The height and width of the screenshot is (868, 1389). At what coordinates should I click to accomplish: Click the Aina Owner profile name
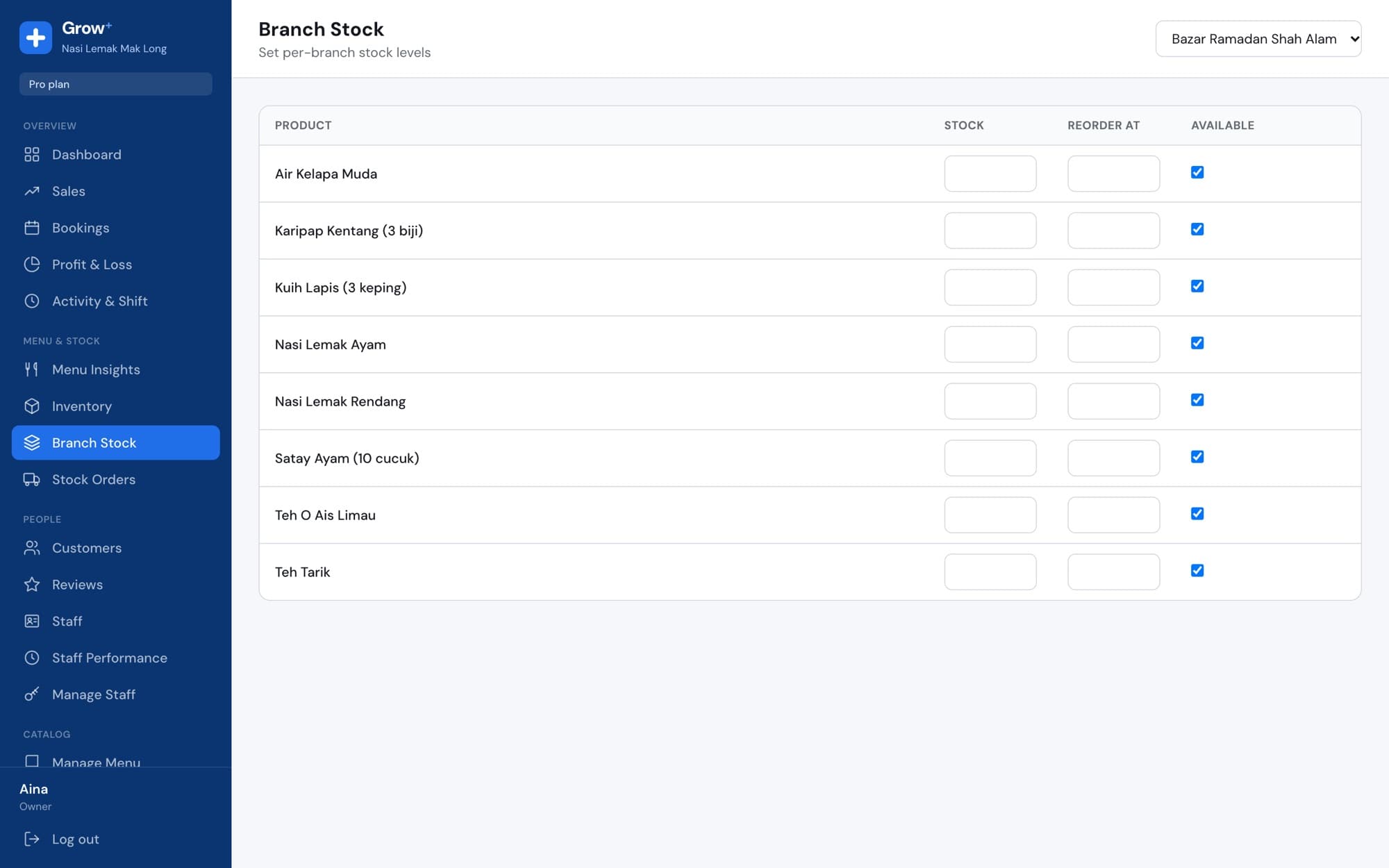tap(34, 789)
